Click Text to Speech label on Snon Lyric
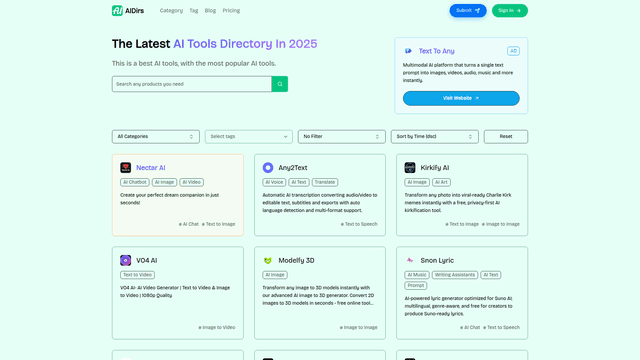This screenshot has width=640, height=360. [x=501, y=327]
